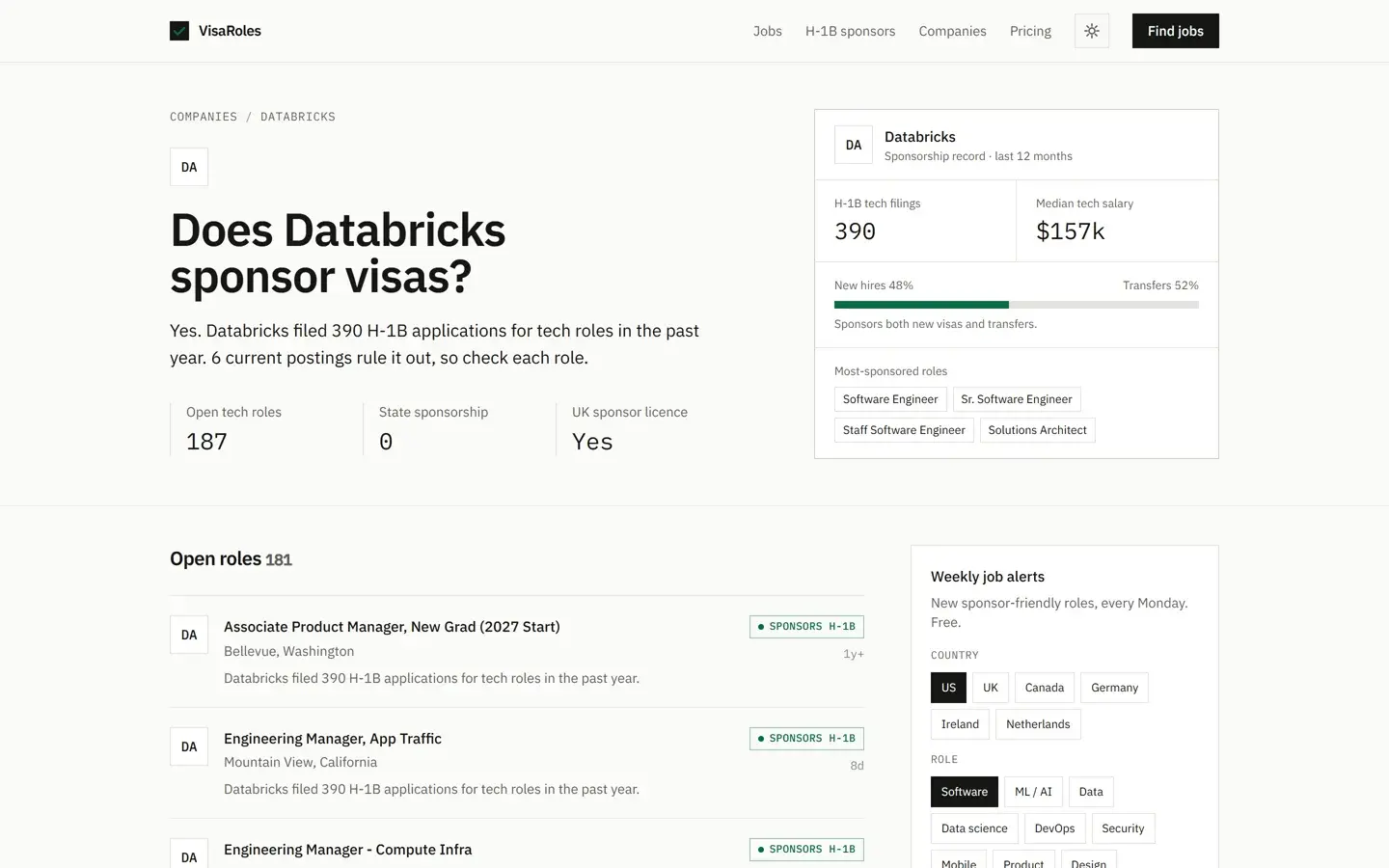The height and width of the screenshot is (868, 1389).
Task: Open the Jobs nav item
Action: click(x=768, y=31)
